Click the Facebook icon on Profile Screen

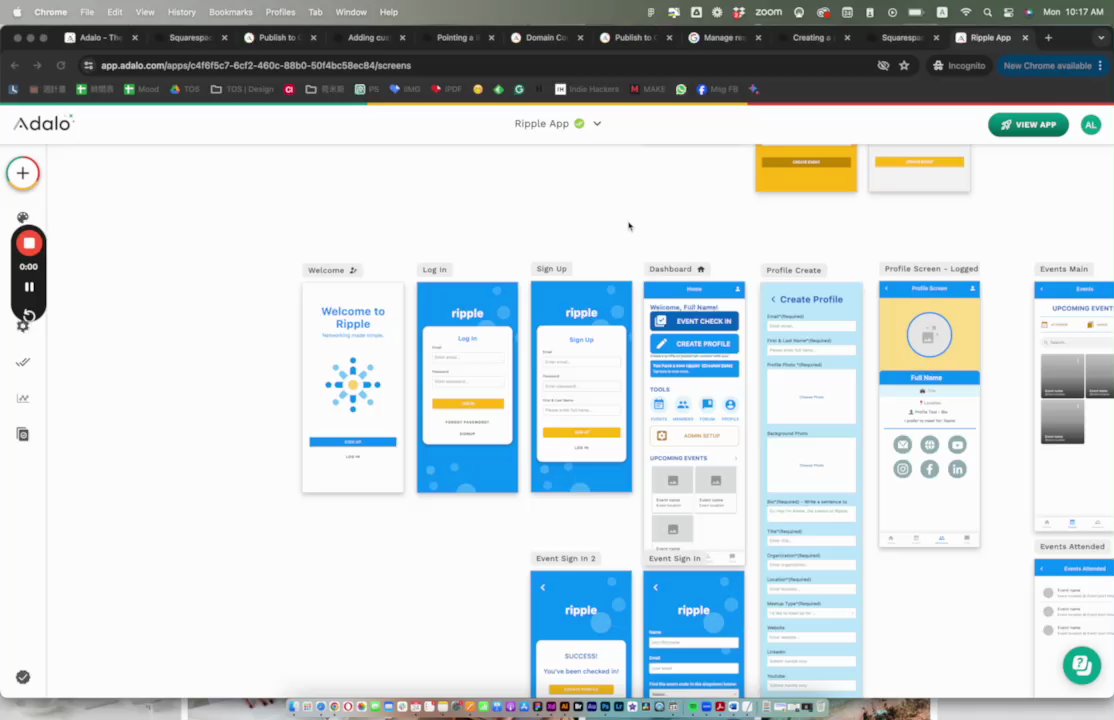[x=929, y=469]
